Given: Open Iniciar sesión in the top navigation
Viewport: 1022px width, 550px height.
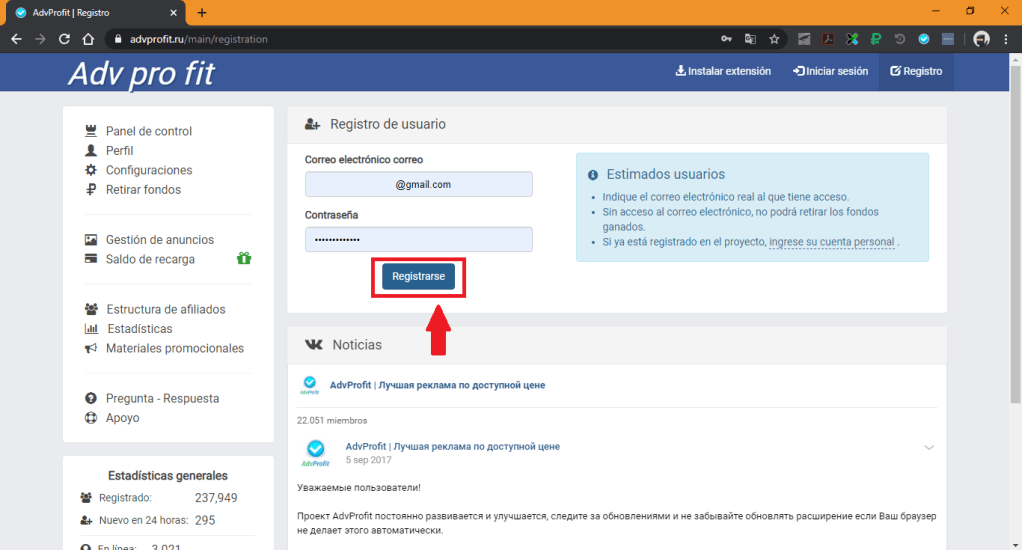Looking at the screenshot, I should [830, 72].
